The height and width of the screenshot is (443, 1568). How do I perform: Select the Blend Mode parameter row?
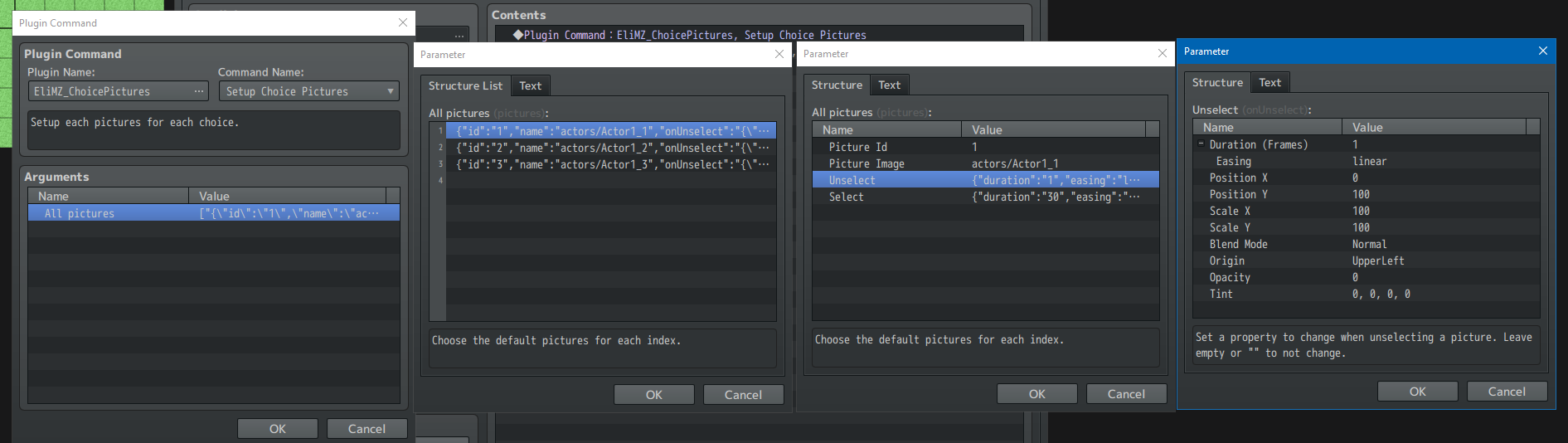(x=1366, y=244)
